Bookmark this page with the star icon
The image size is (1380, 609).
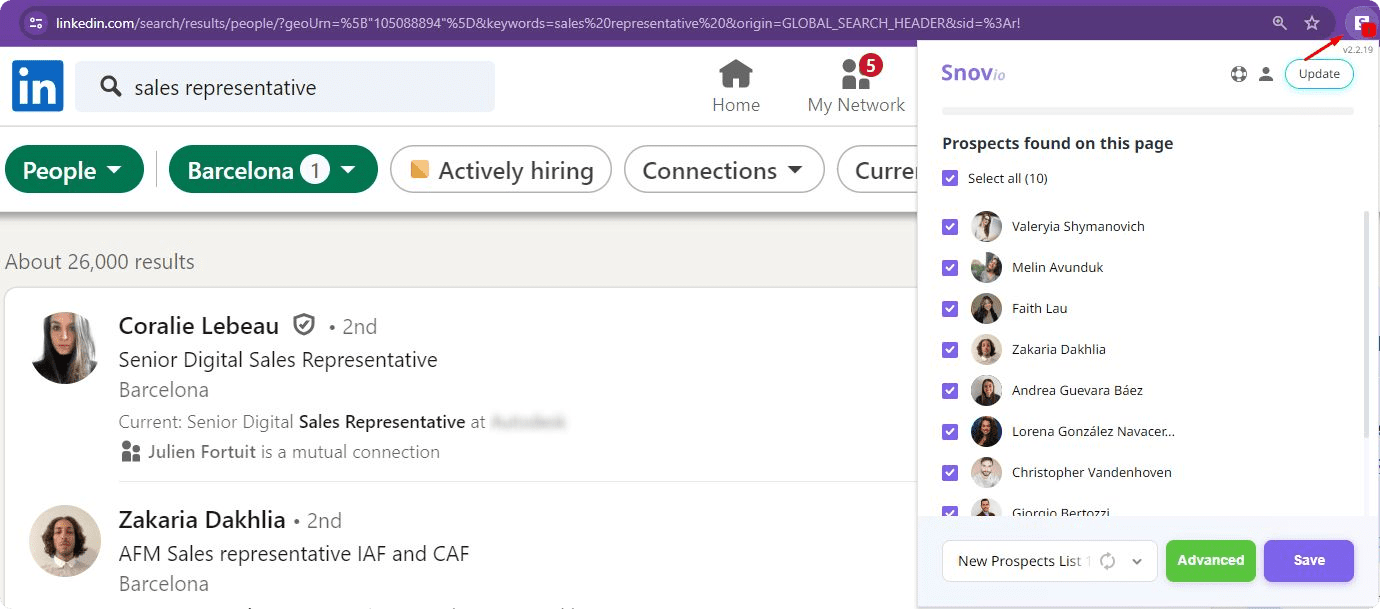(x=1312, y=23)
